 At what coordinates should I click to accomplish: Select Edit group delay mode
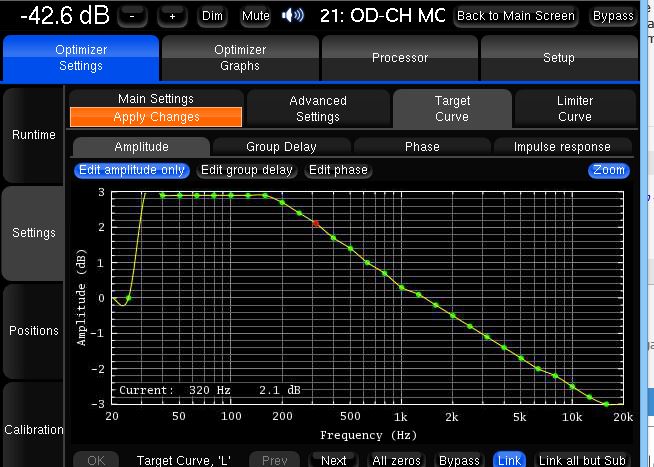pos(247,170)
